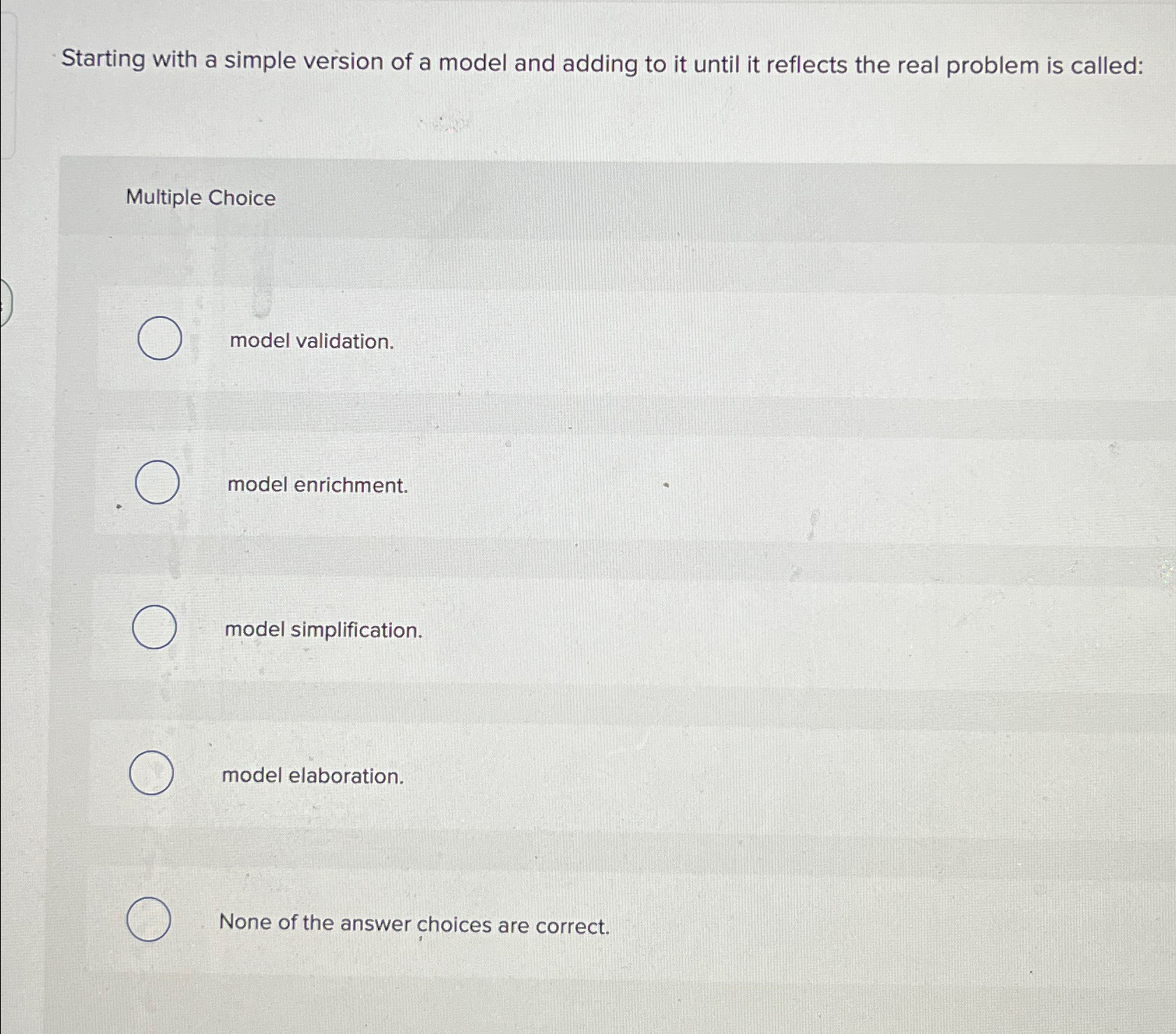Viewport: 1176px width, 1034px height.
Task: Click the "model simplification." answer label
Action: tap(324, 630)
